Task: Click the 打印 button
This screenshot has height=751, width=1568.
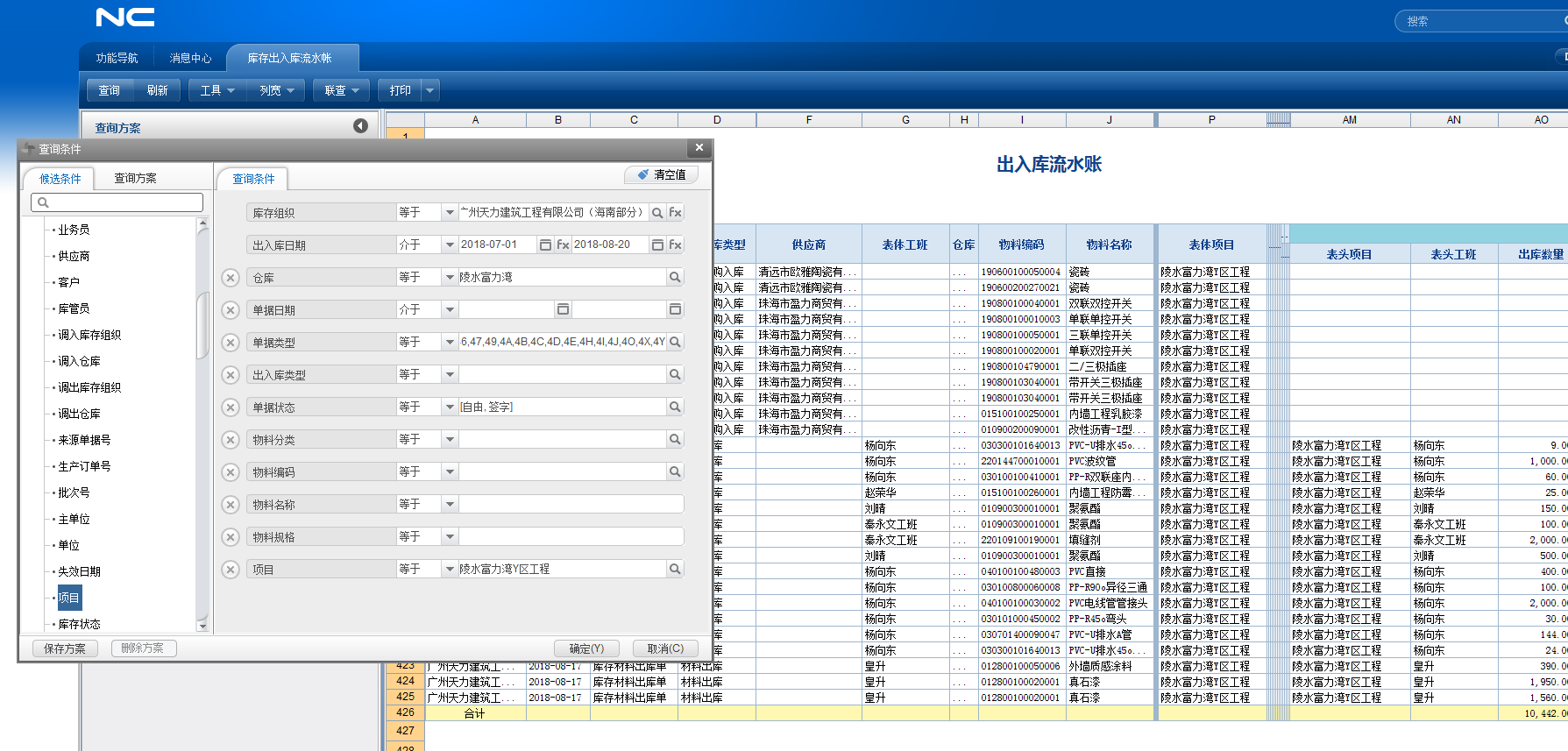Action: click(x=401, y=90)
